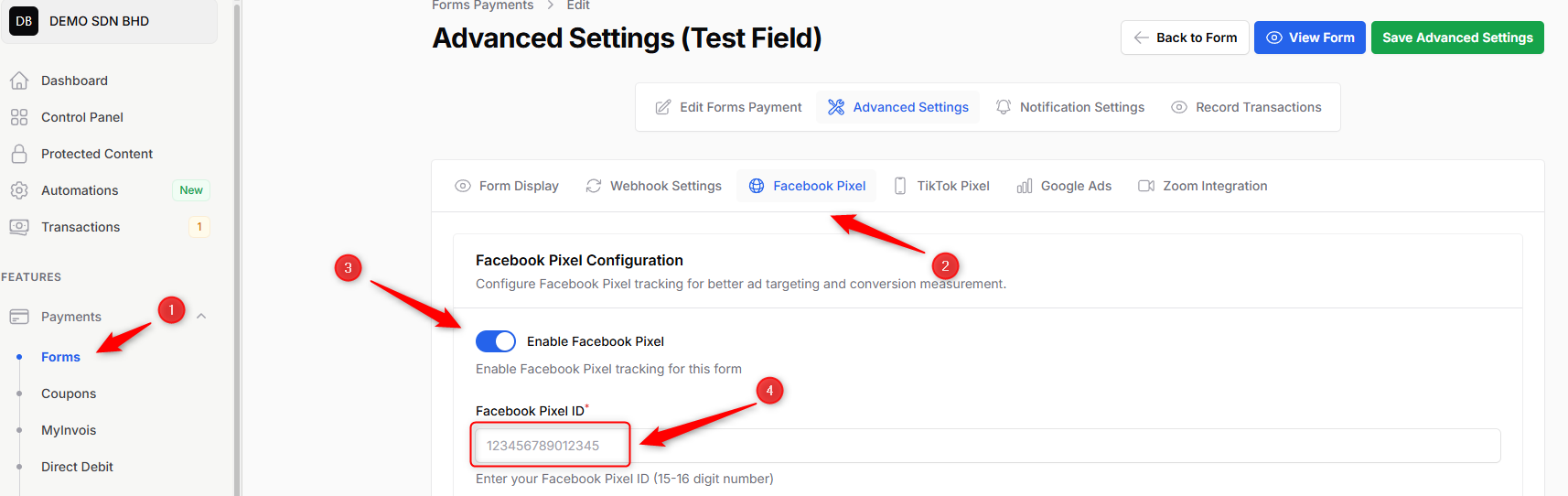Viewport: 1568px width, 496px height.
Task: Click Save Advanced Settings button
Action: (1457, 38)
